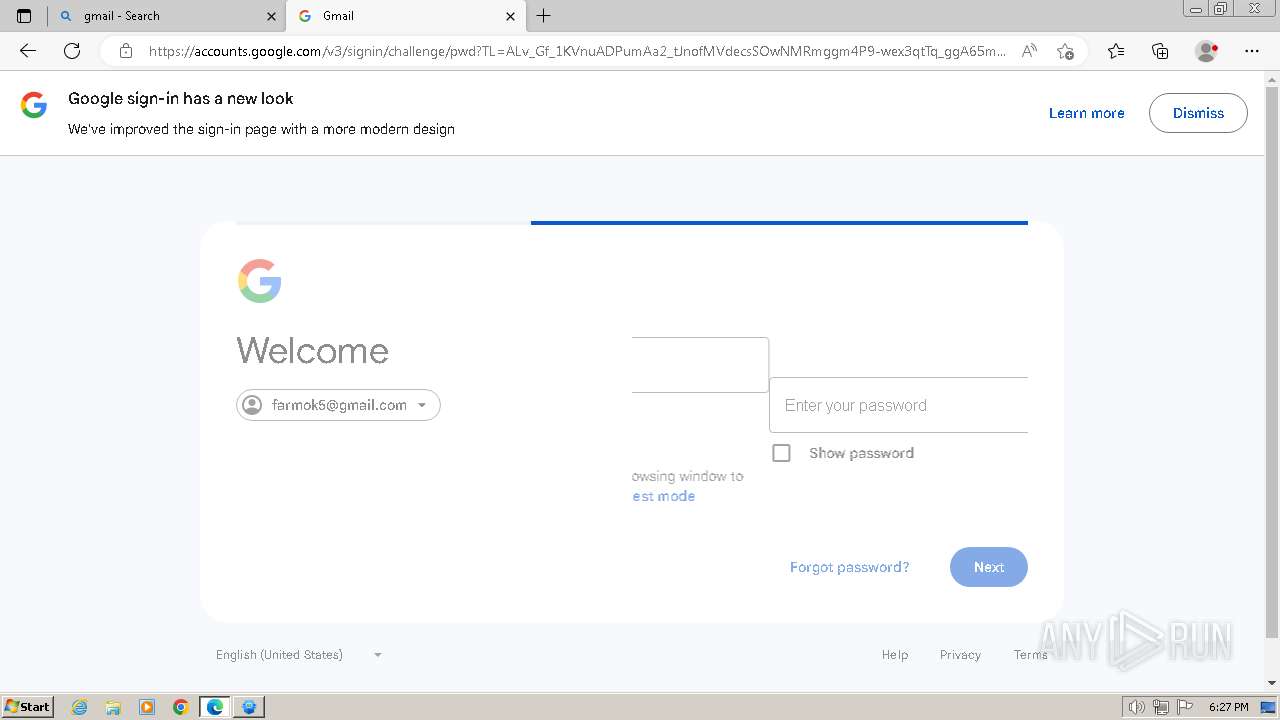Image resolution: width=1280 pixels, height=720 pixels.
Task: Open a new browser tab
Action: pos(543,16)
